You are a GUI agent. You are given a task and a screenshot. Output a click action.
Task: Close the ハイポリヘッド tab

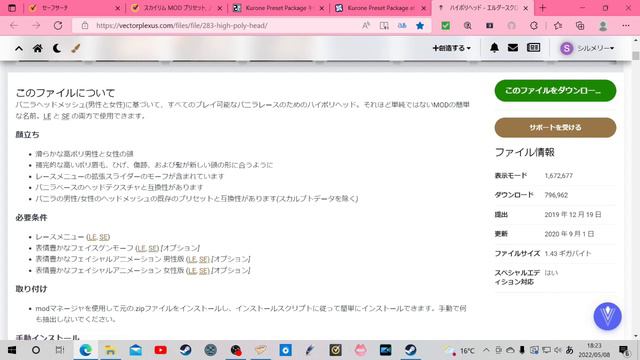(525, 8)
